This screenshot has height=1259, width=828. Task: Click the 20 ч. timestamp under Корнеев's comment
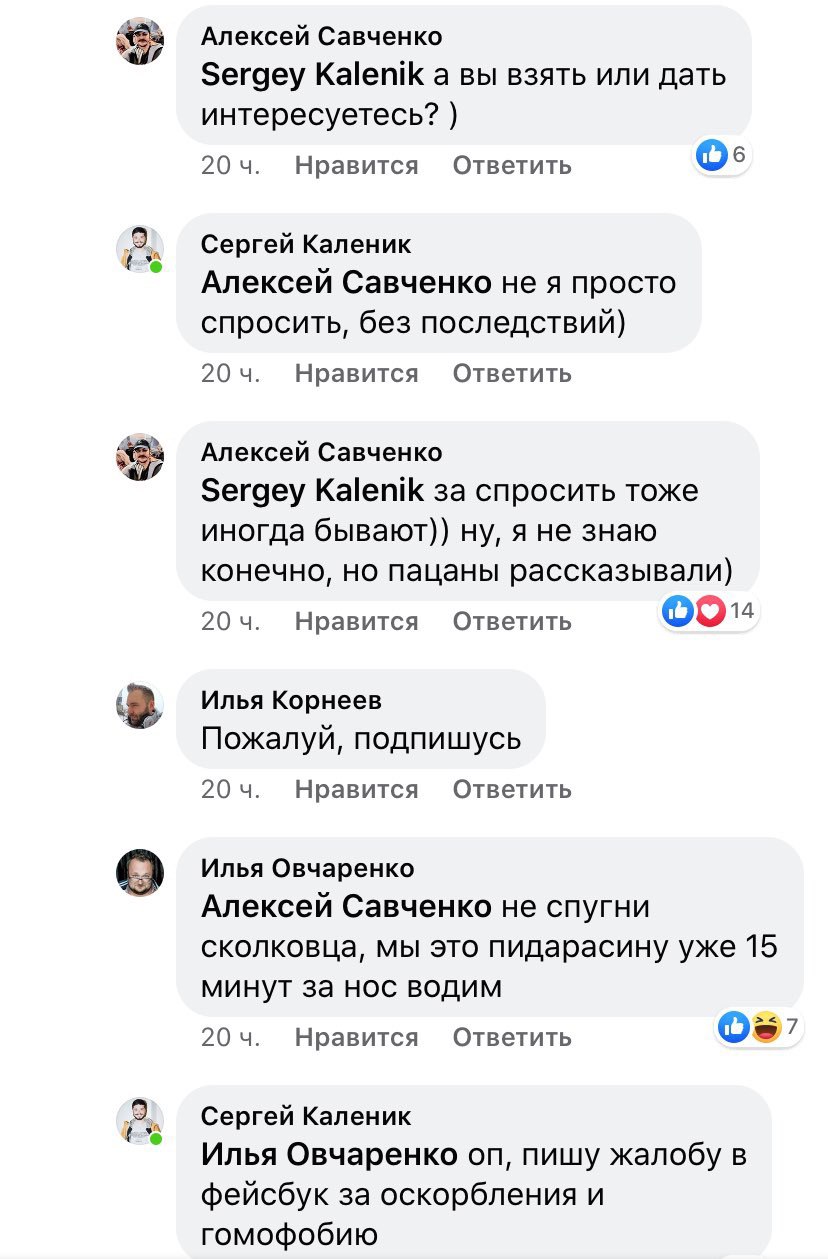230,789
